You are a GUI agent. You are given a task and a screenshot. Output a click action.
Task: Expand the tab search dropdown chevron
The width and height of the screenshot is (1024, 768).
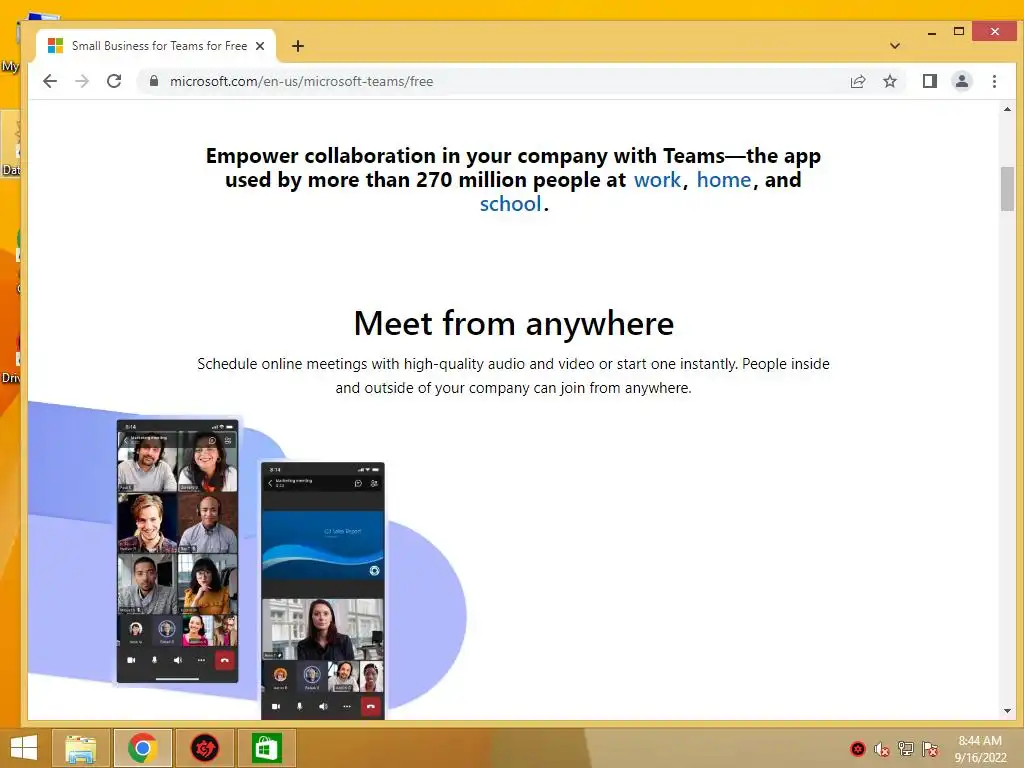[x=895, y=46]
